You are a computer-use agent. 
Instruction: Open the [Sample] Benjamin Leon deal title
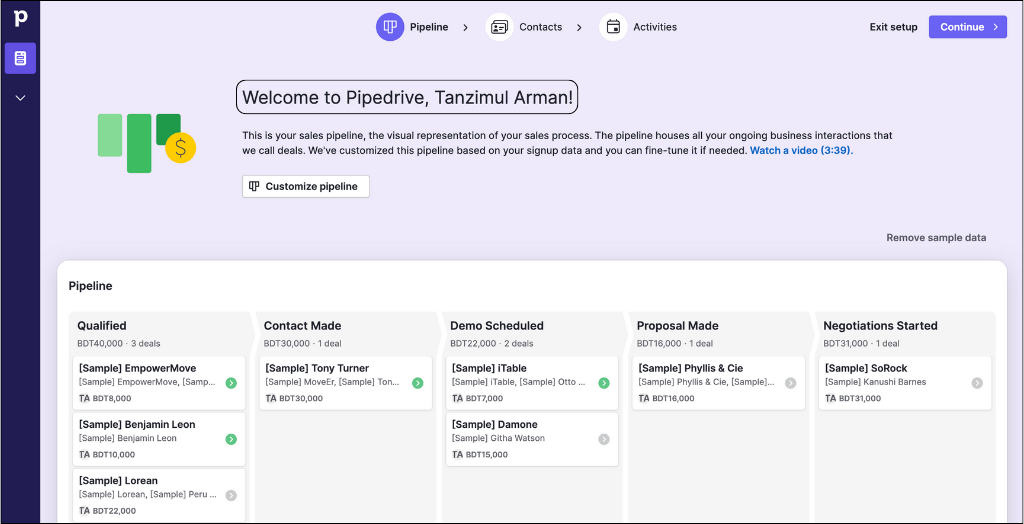[x=137, y=425]
